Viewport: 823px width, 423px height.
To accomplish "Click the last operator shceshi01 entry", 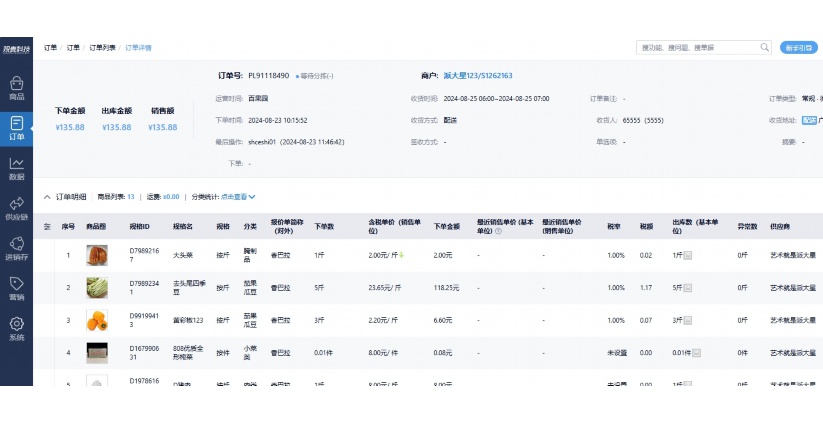I will tap(296, 142).
